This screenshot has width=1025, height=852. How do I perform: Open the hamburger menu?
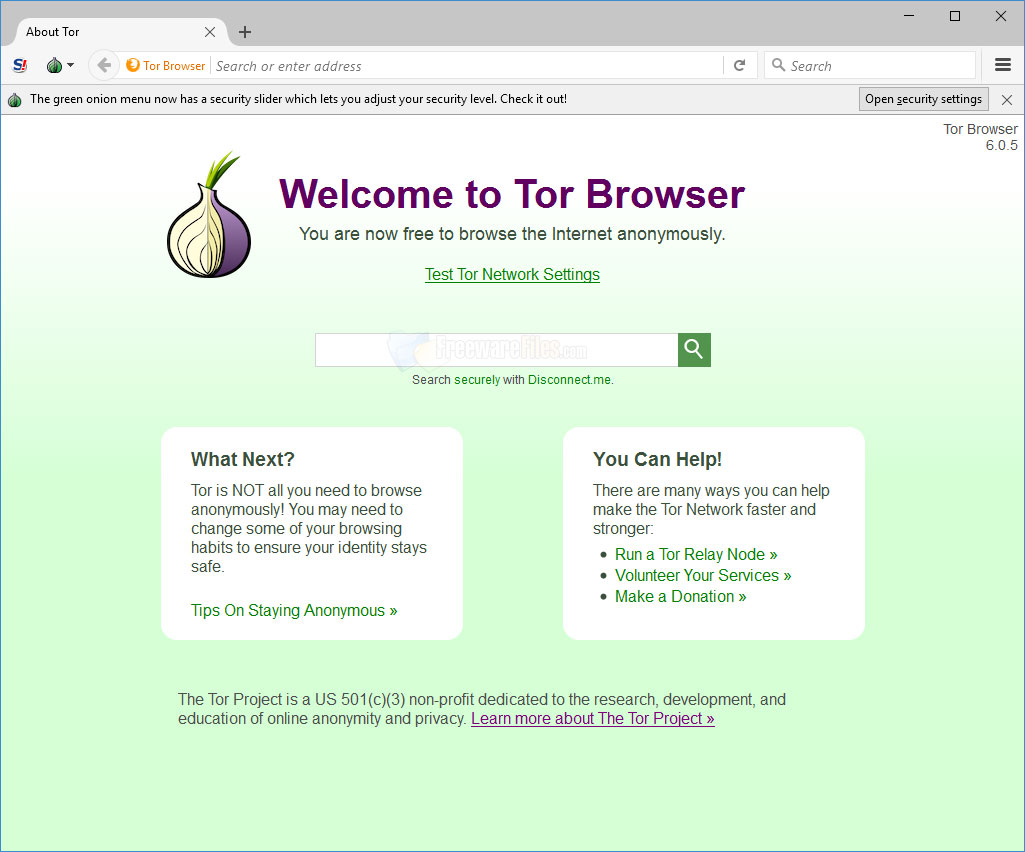point(1003,65)
